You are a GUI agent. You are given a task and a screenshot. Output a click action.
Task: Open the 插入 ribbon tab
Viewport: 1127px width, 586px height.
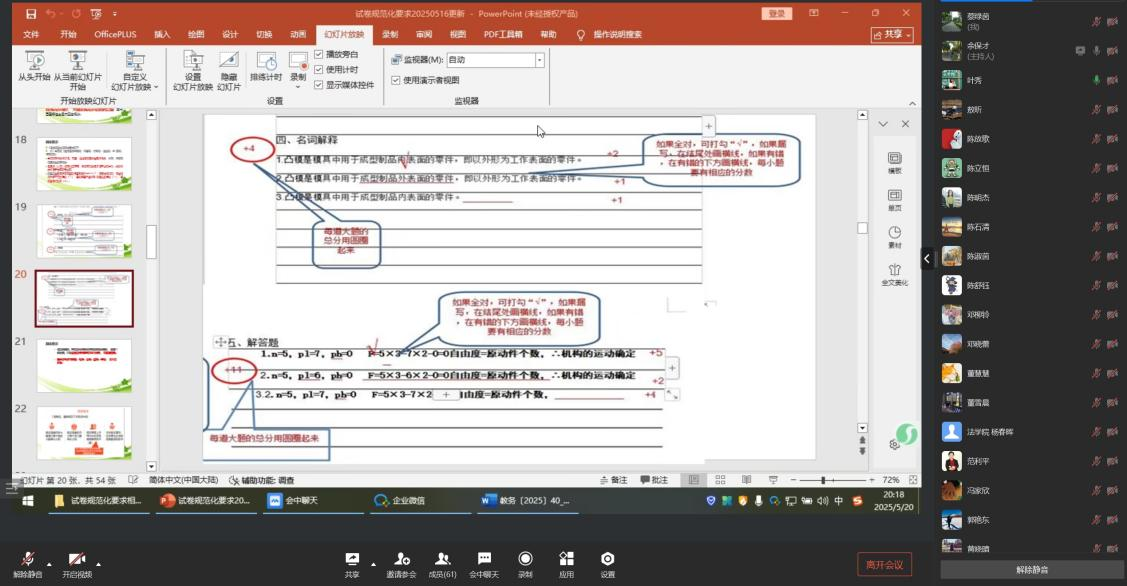coord(162,34)
